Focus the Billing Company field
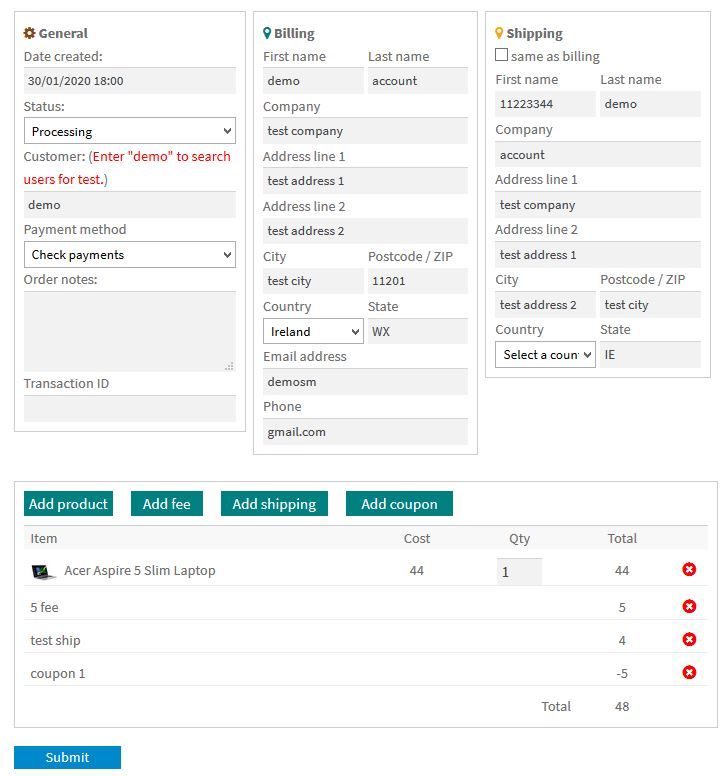Screen dimensions: 725x776 [365, 131]
